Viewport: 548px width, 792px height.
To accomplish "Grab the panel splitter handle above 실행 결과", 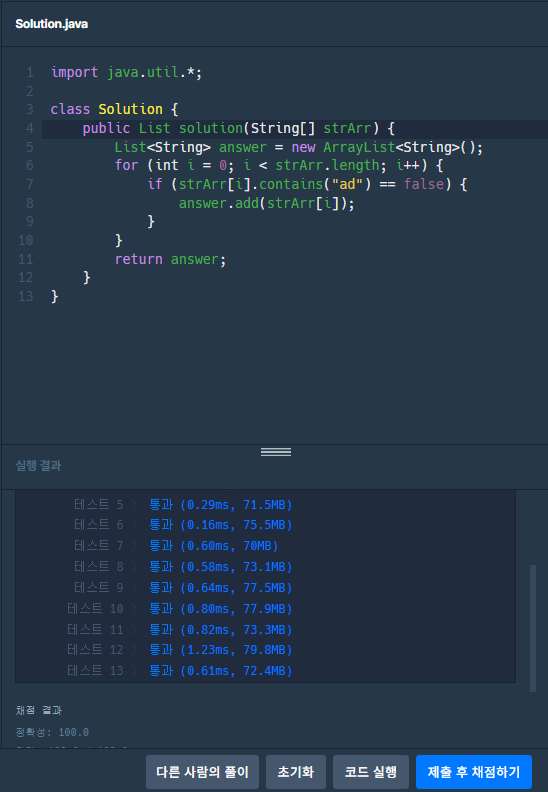I will 276,452.
